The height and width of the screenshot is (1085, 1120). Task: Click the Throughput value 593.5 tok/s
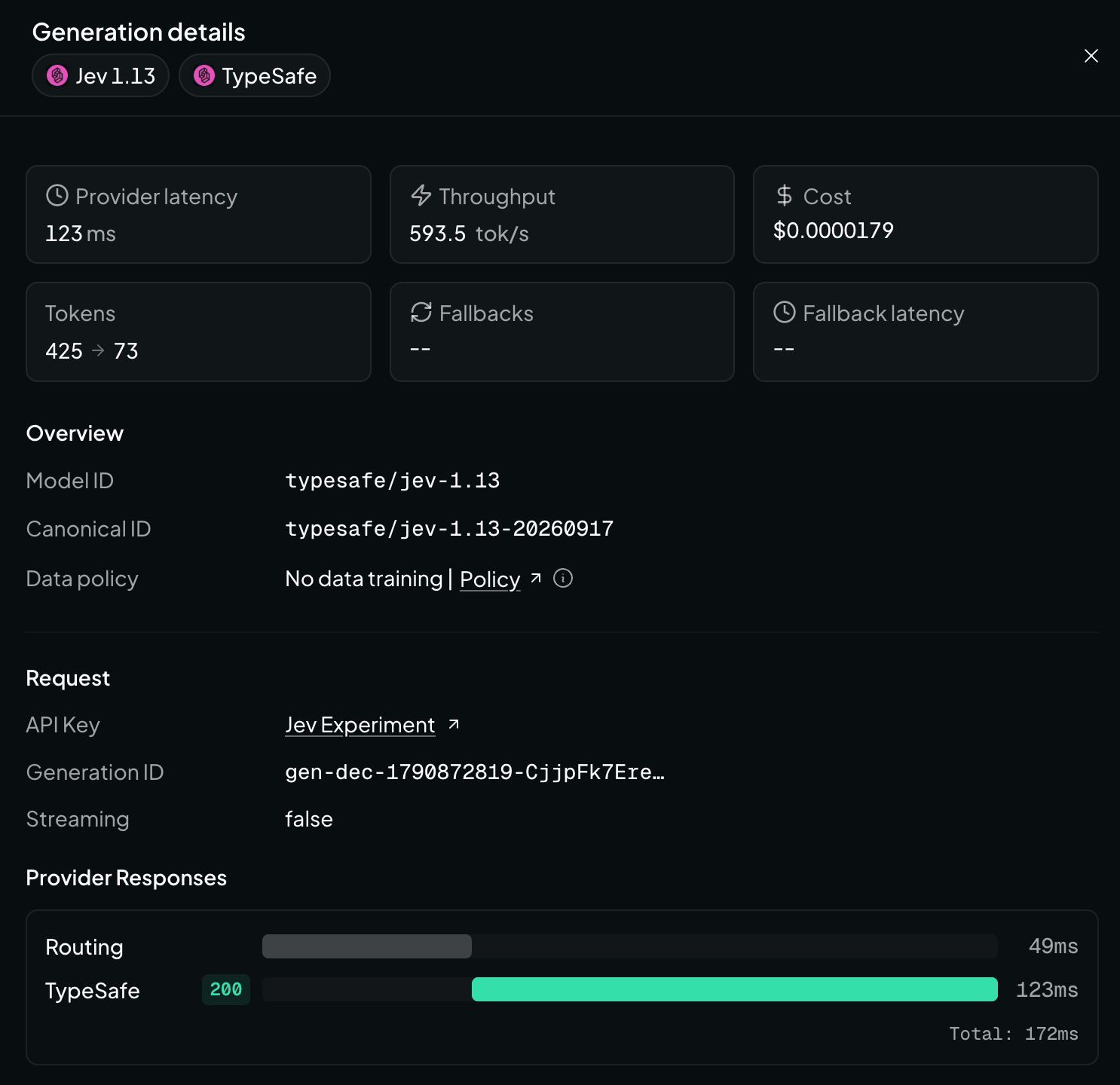(469, 234)
